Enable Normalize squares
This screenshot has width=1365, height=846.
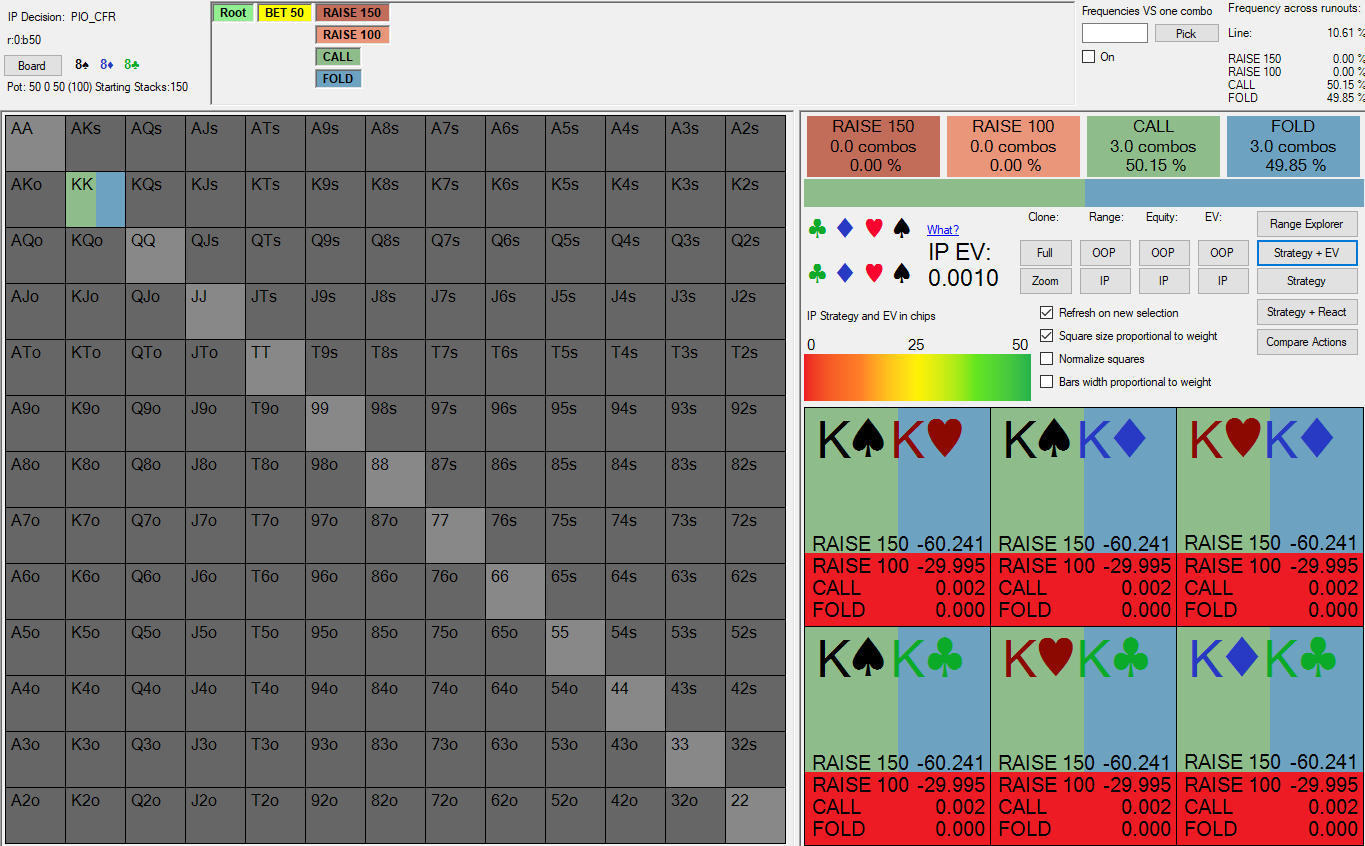pyautogui.click(x=1046, y=359)
